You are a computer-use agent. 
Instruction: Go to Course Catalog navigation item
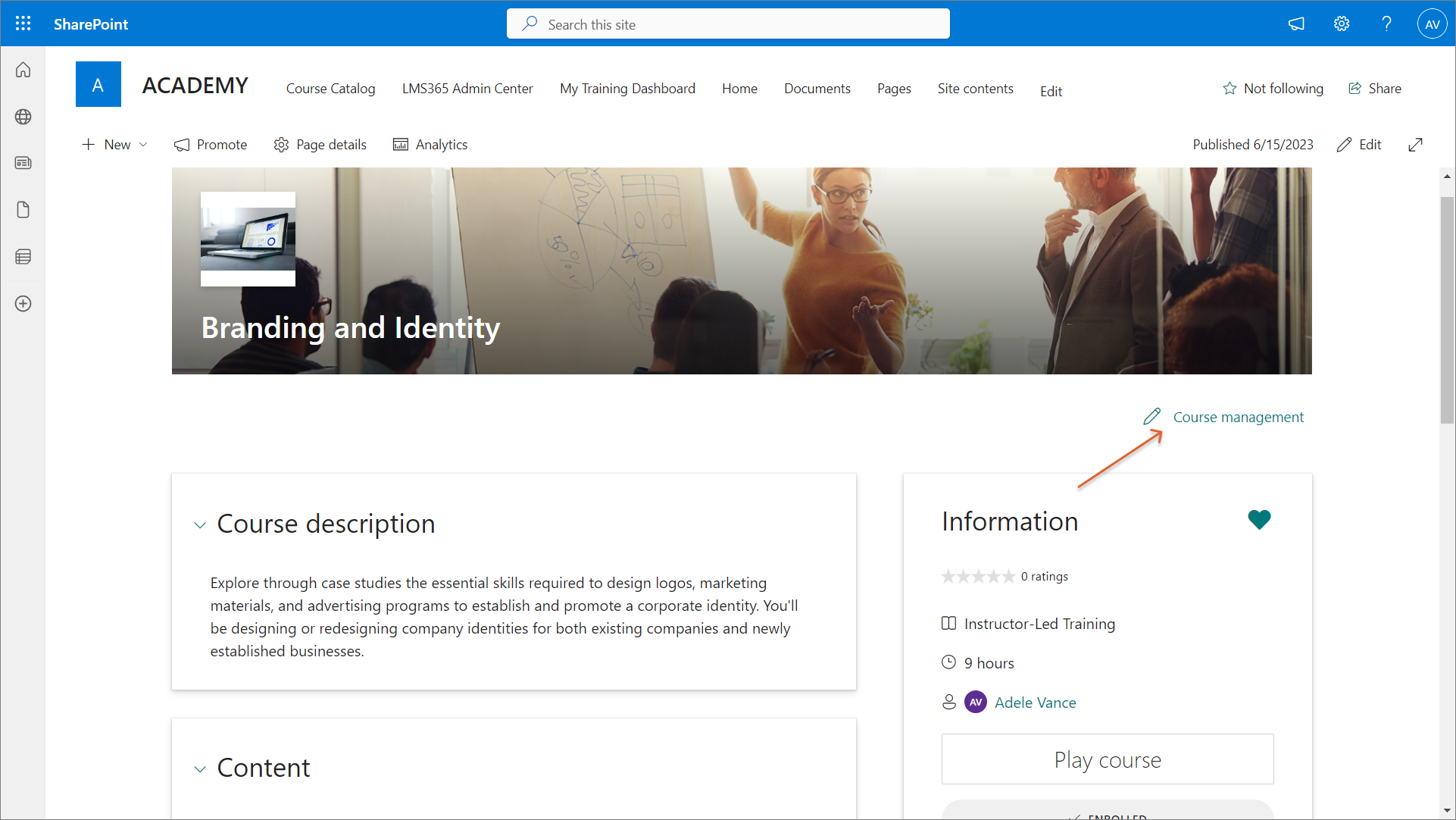pos(330,89)
